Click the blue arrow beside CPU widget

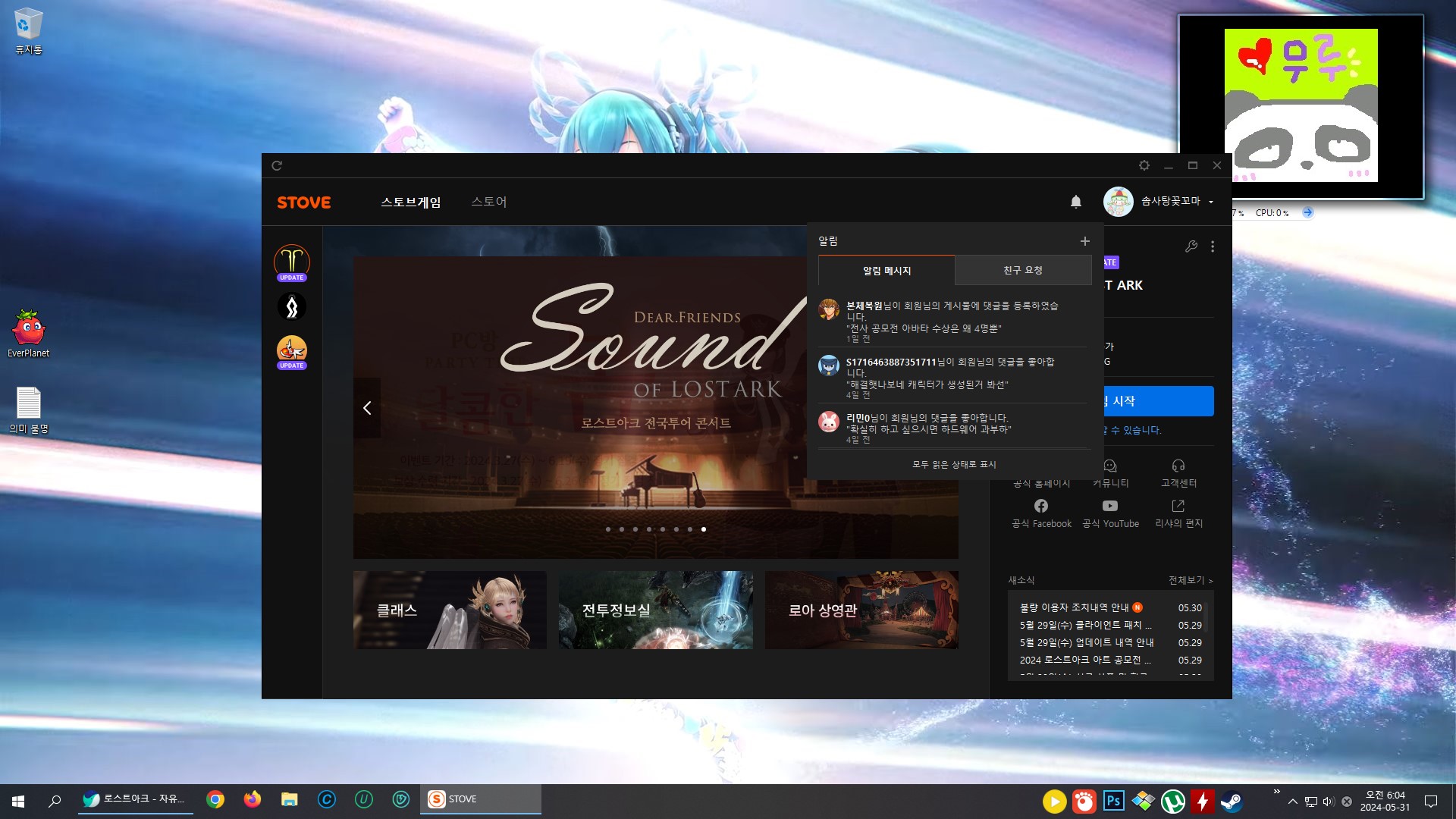click(1307, 212)
